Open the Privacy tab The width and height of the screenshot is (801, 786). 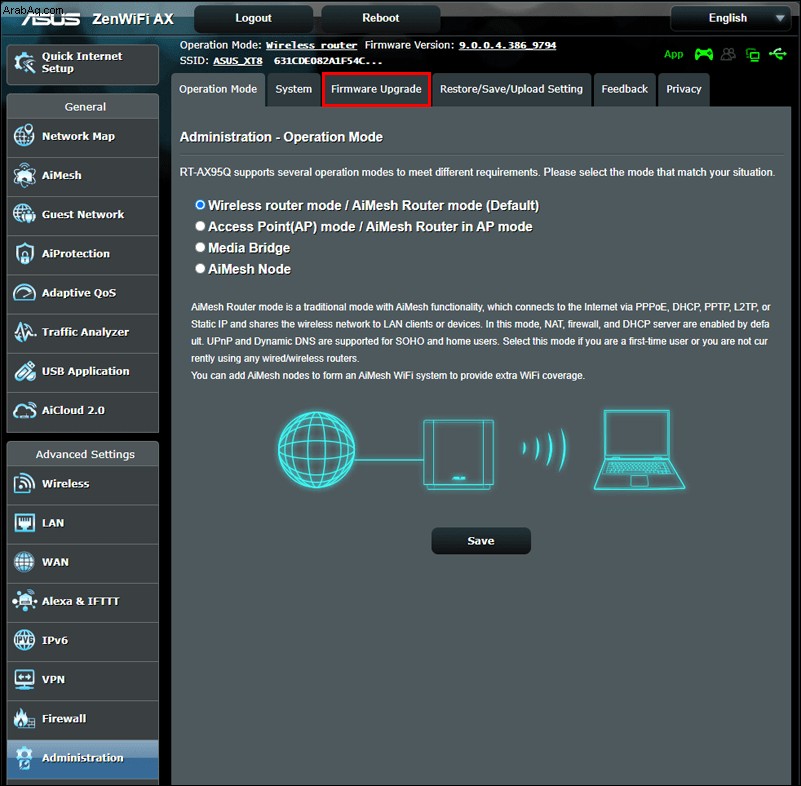(684, 89)
